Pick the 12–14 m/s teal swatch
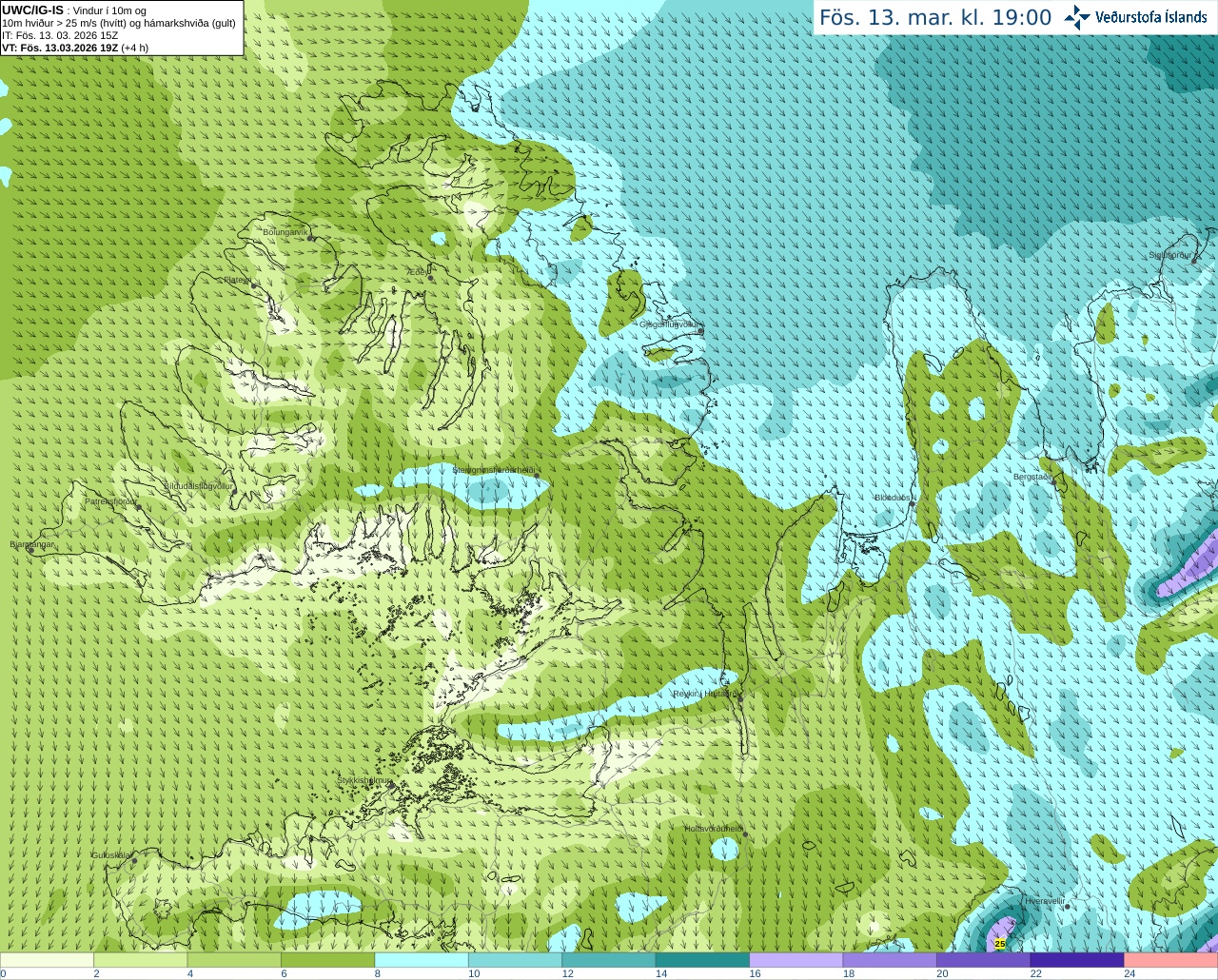This screenshot has height=980, width=1218. coord(609,960)
